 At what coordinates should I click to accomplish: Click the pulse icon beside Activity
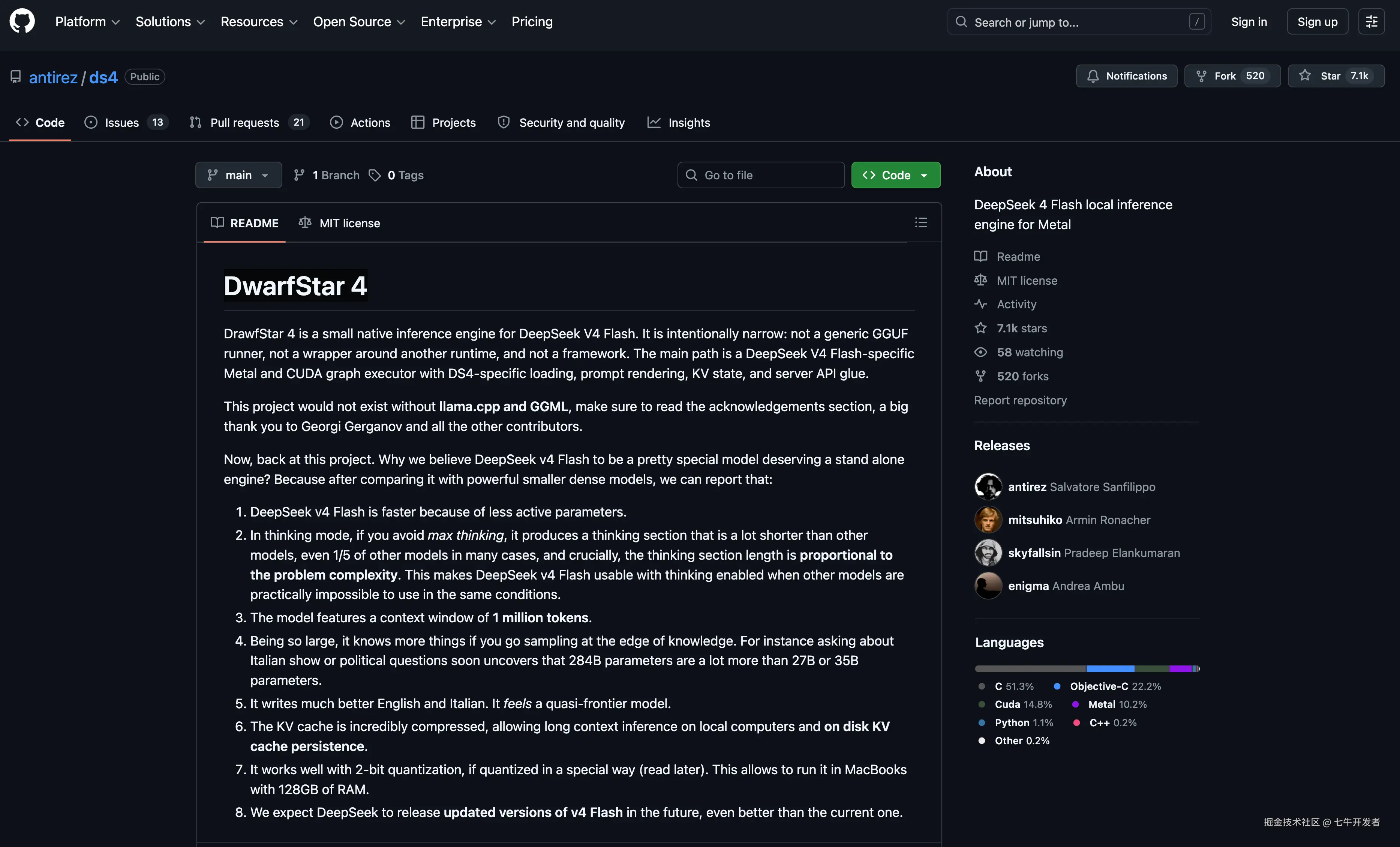point(981,304)
